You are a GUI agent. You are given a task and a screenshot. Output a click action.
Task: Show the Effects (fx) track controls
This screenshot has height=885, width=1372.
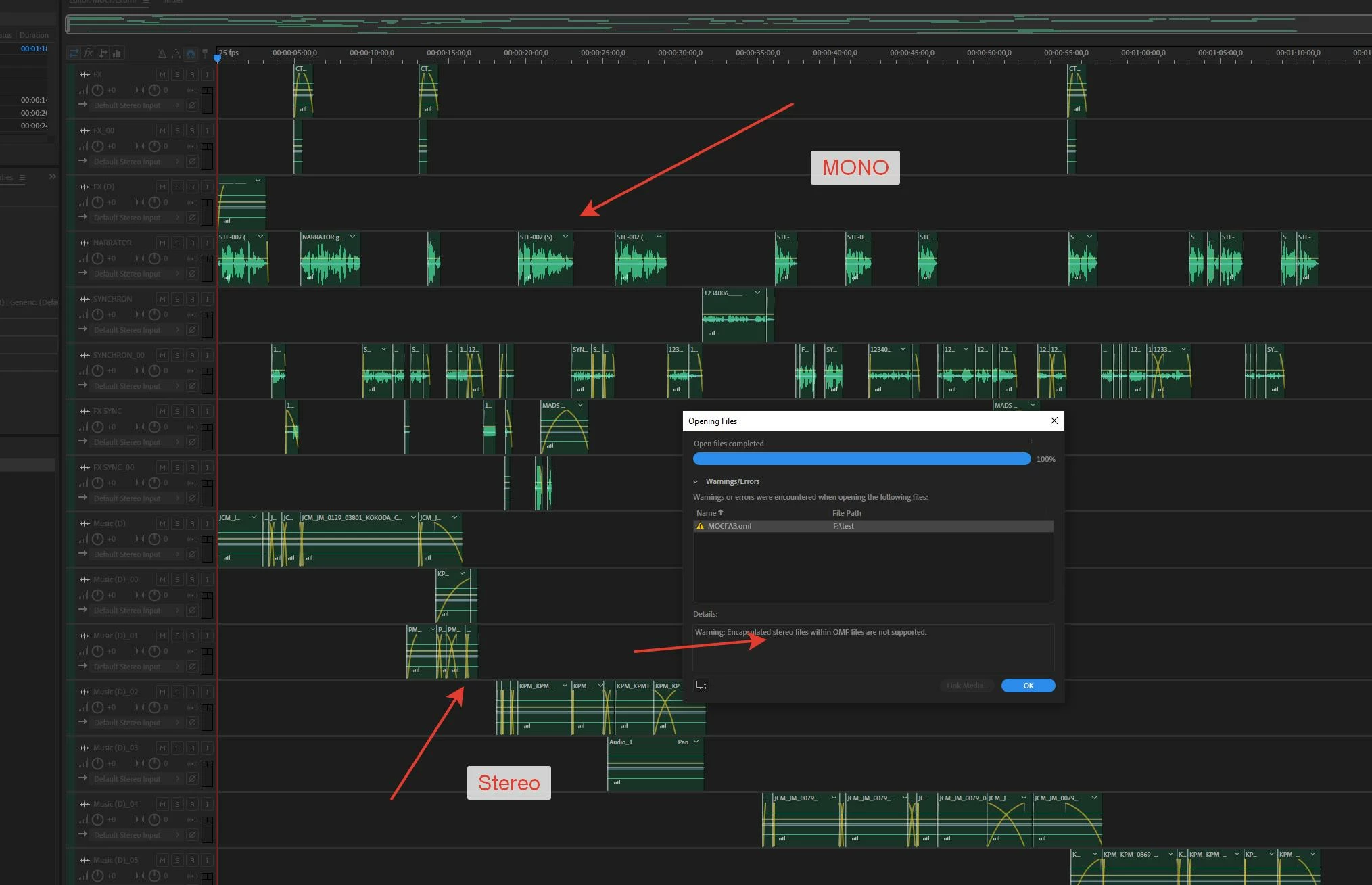88,53
